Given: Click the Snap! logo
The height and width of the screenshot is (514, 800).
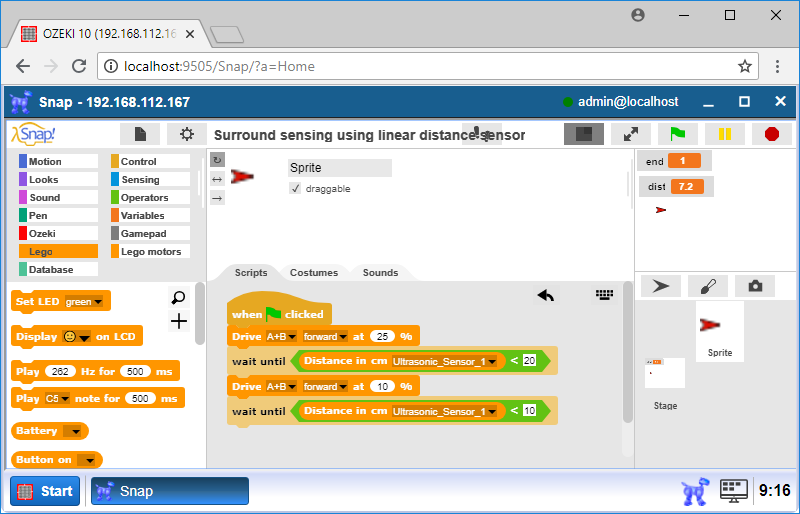Looking at the screenshot, I should click(33, 134).
